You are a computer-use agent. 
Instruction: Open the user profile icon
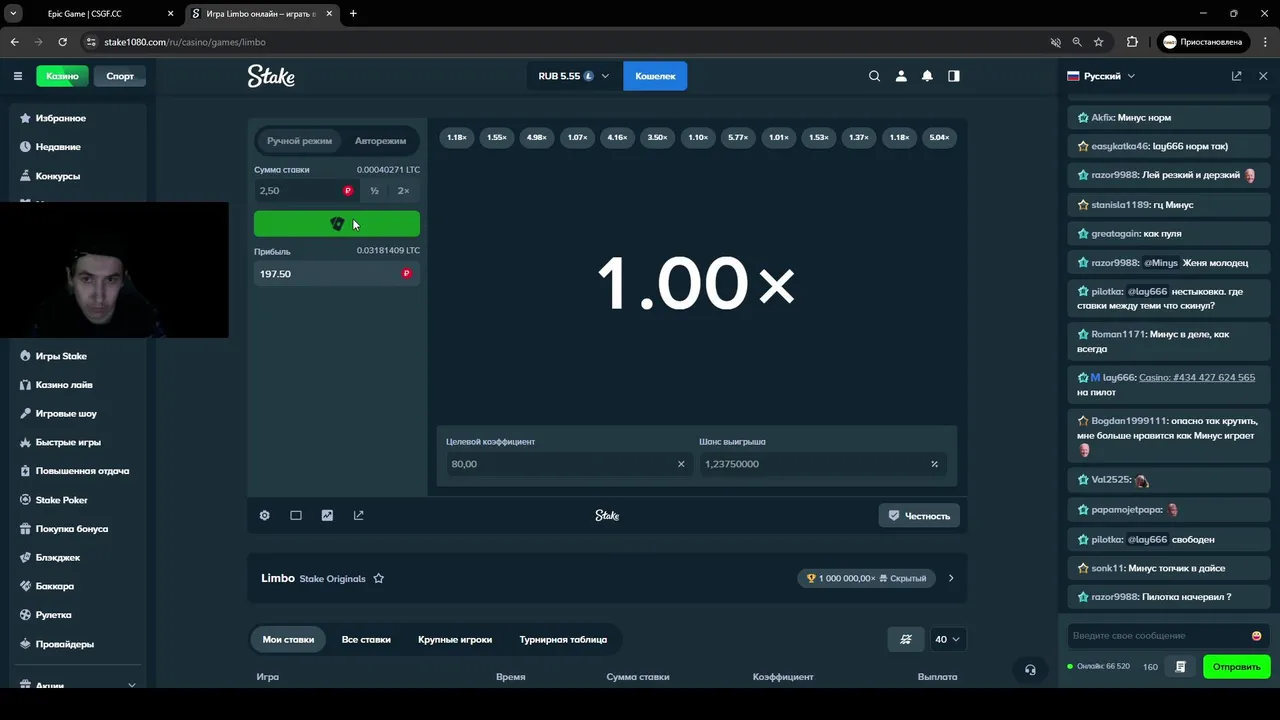(x=901, y=76)
